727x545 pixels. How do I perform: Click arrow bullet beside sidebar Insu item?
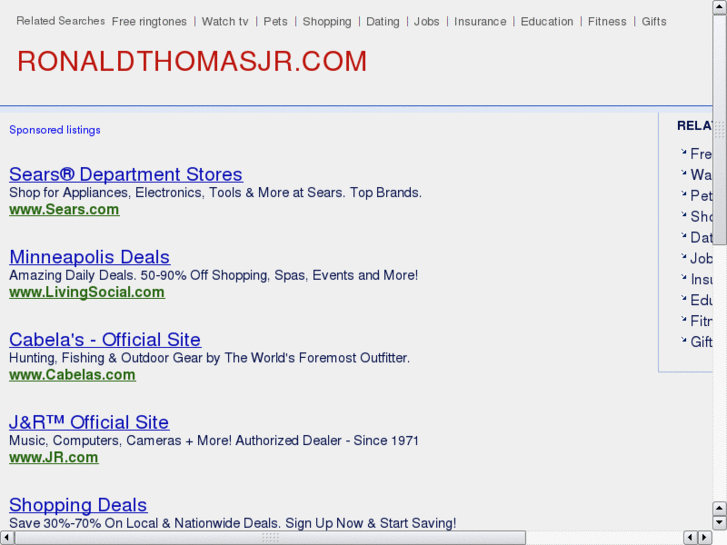coord(683,277)
